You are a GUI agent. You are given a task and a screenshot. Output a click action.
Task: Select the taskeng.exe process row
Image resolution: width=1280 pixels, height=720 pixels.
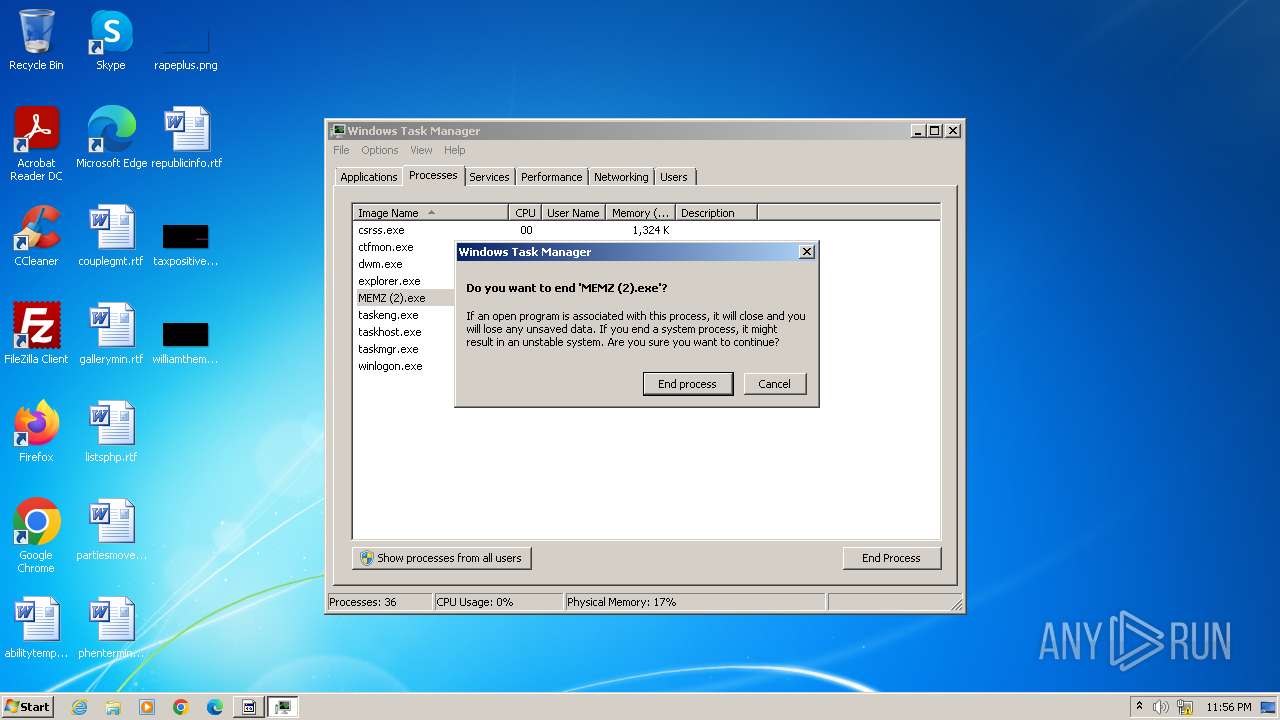click(x=404, y=315)
